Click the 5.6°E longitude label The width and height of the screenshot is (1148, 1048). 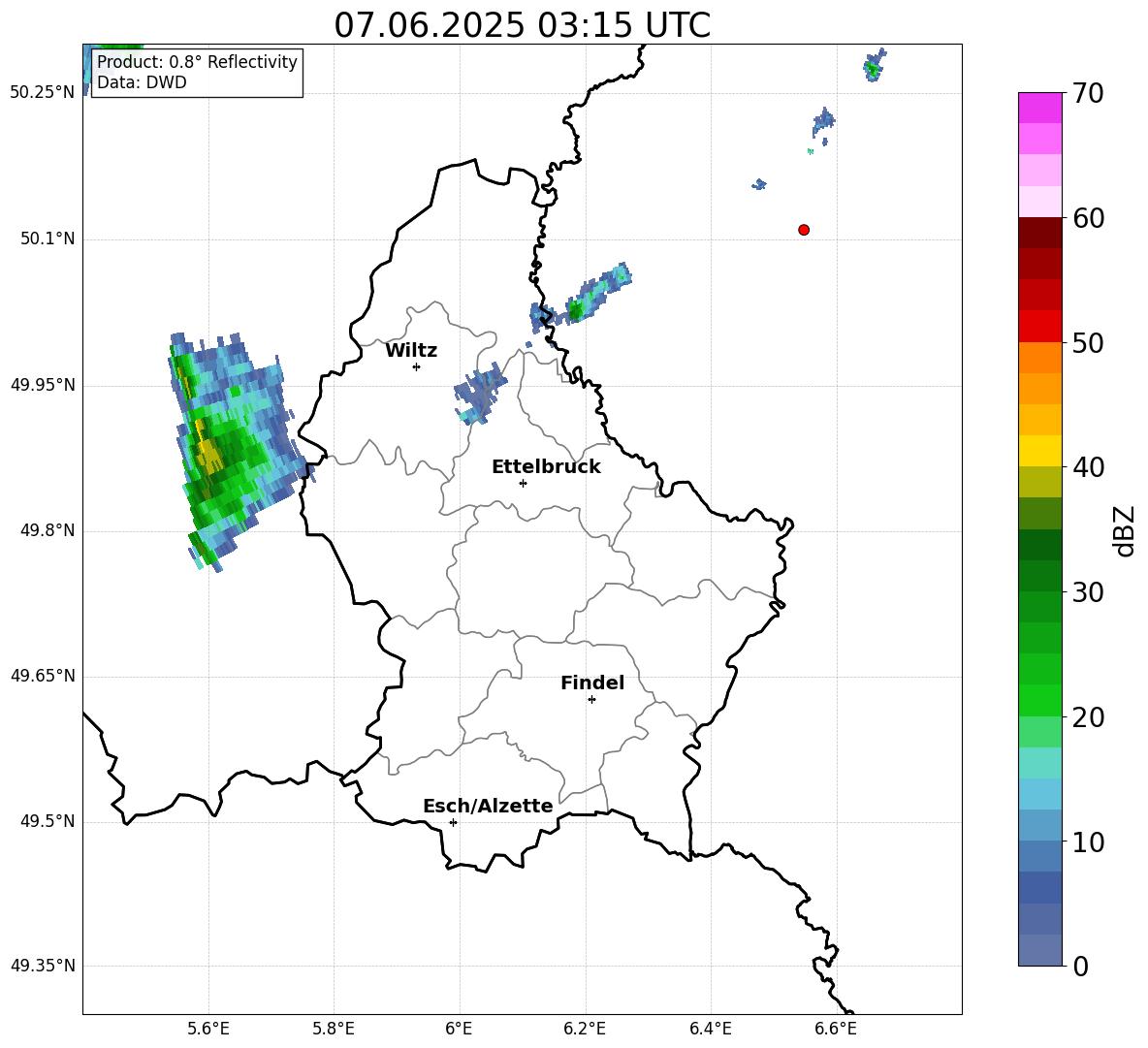[x=207, y=1029]
